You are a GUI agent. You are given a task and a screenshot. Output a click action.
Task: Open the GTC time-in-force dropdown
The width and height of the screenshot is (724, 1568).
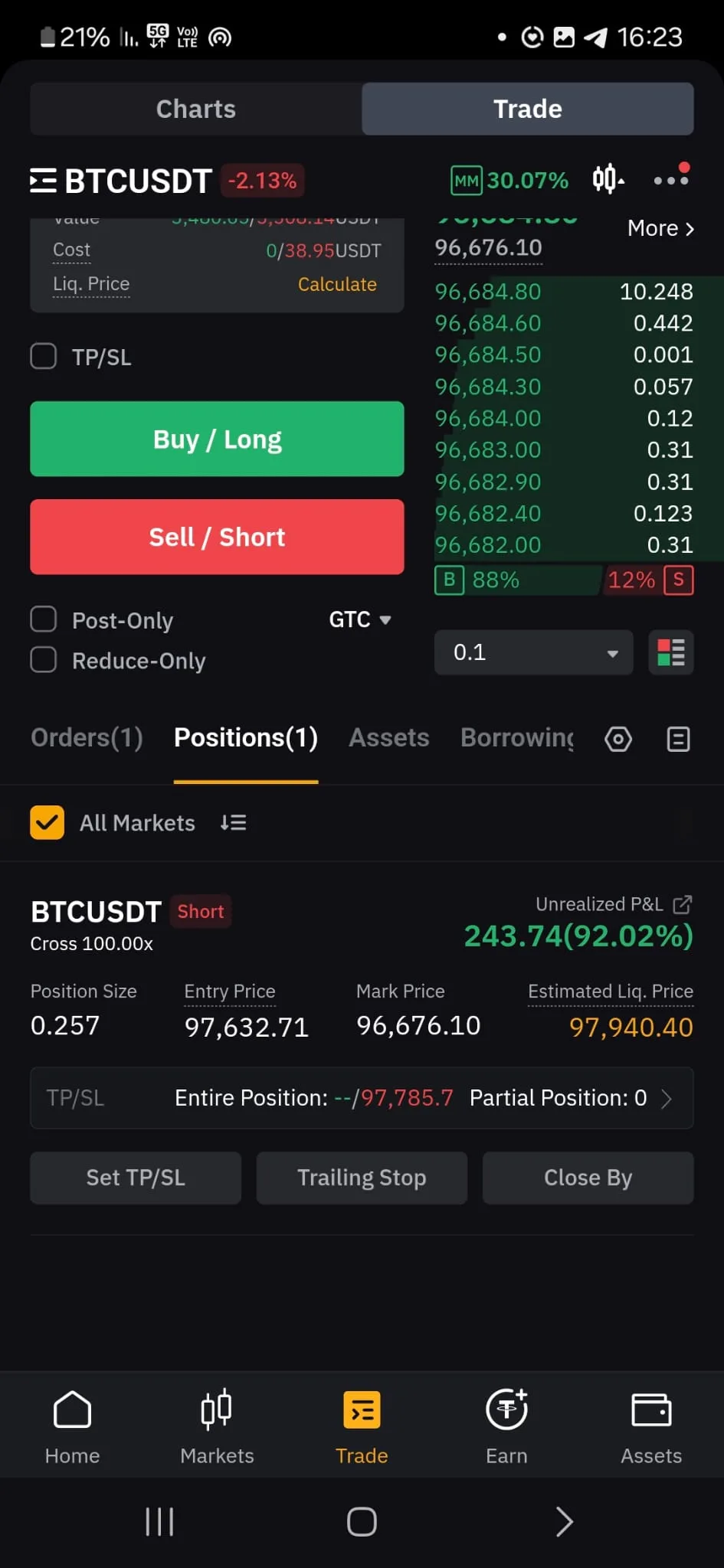pyautogui.click(x=360, y=619)
